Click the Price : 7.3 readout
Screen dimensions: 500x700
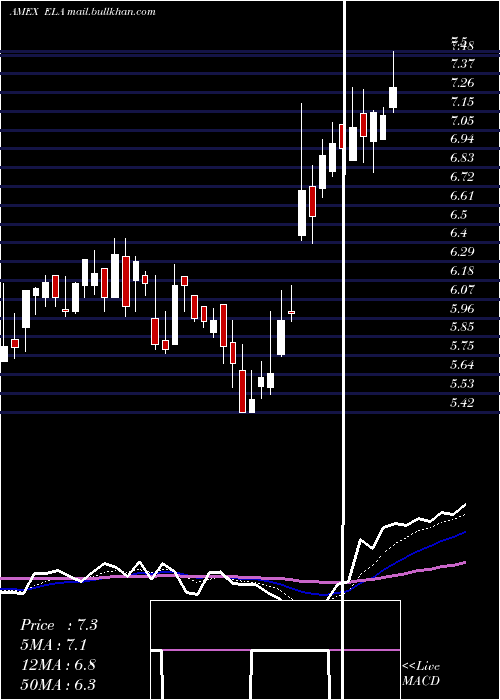point(58,625)
